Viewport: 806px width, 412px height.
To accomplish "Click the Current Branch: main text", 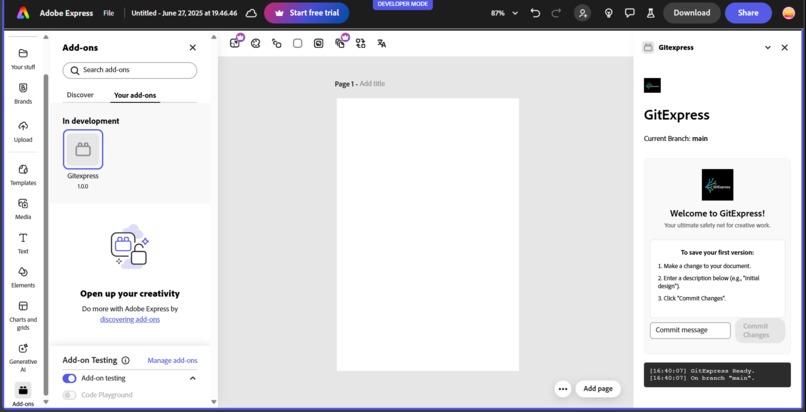I will [x=675, y=139].
